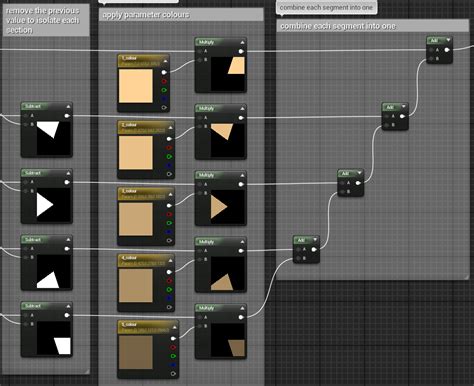
Task: Click output pin of Multiply fed by 1_colour
Action: tap(241, 51)
